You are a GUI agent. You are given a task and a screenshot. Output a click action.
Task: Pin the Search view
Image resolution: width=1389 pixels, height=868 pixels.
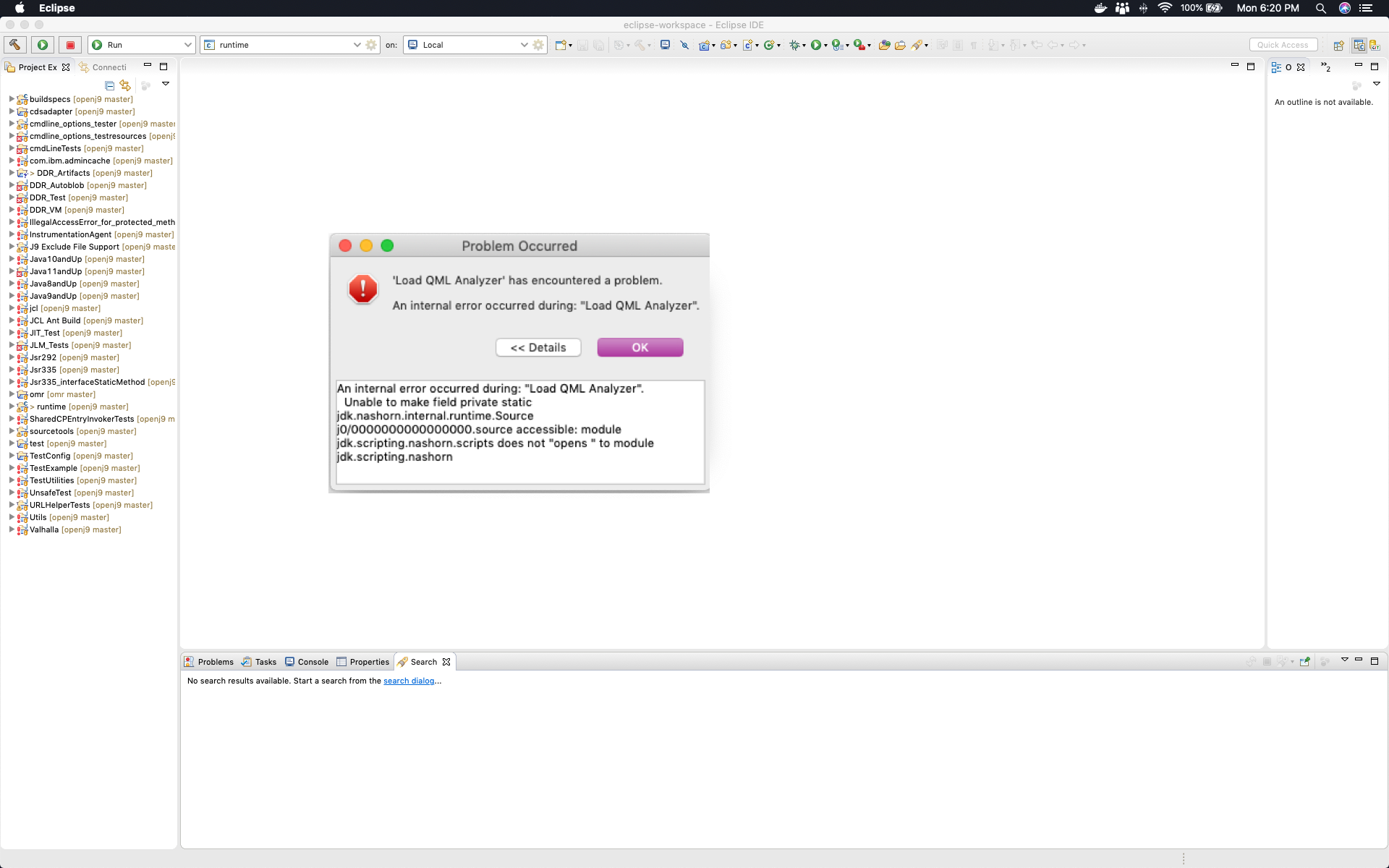pyautogui.click(x=1304, y=661)
